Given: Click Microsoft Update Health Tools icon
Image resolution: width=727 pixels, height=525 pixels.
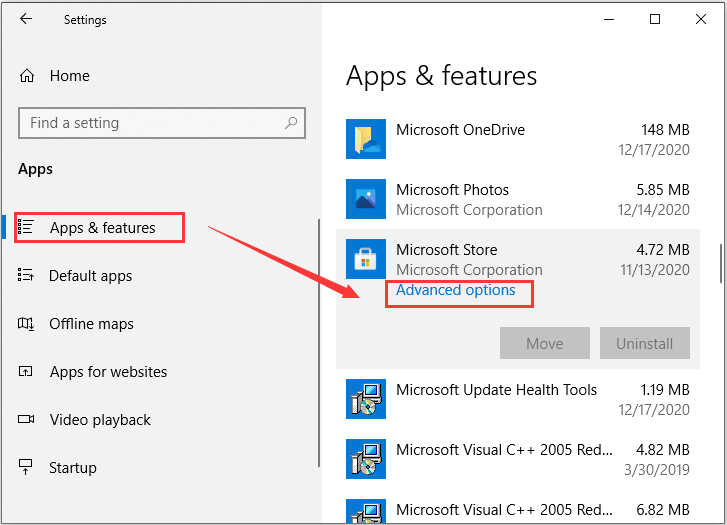Looking at the screenshot, I should pos(366,399).
